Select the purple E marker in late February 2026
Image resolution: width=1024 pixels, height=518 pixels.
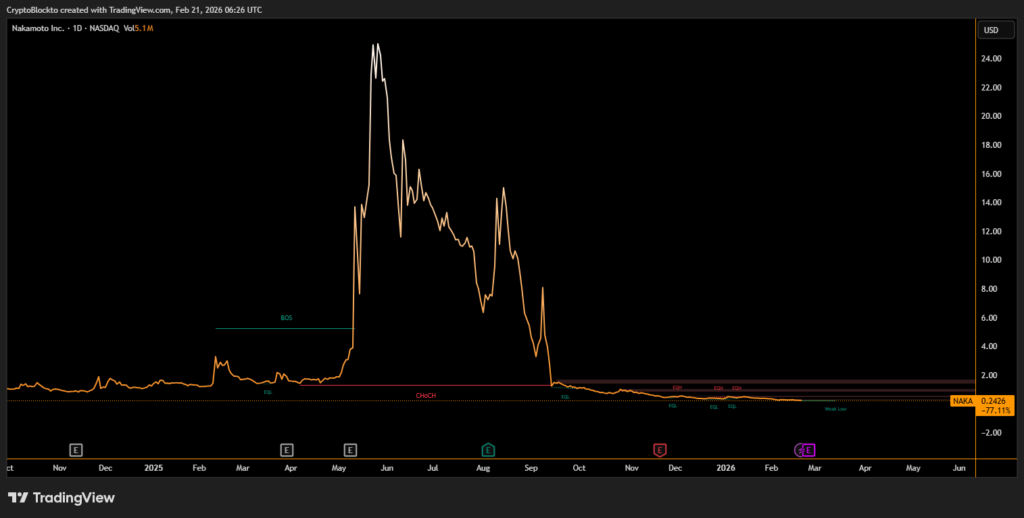point(808,449)
